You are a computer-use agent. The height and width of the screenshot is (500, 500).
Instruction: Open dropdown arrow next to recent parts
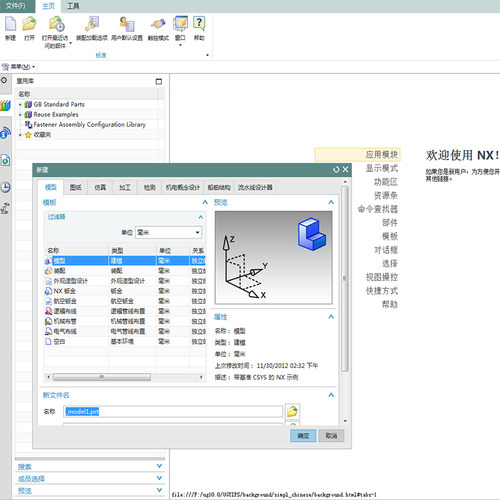pos(70,43)
